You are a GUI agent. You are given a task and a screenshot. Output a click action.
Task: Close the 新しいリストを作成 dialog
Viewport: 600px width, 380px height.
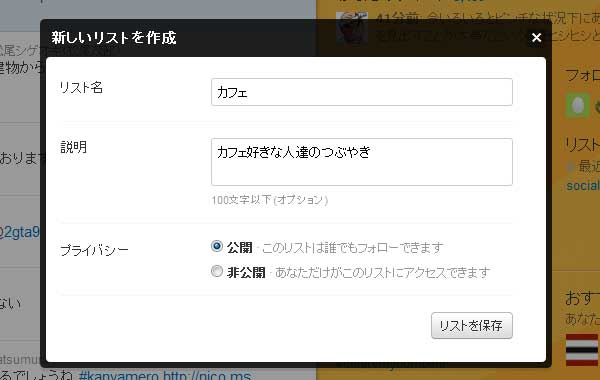[536, 38]
